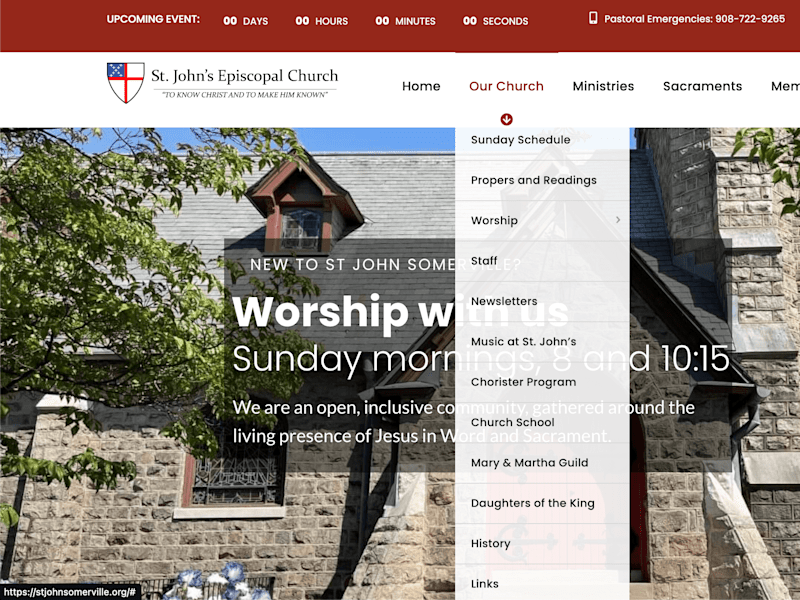Image resolution: width=800 pixels, height=600 pixels.
Task: Click the phone icon beside Pastoral Emergencies
Action: 593,18
